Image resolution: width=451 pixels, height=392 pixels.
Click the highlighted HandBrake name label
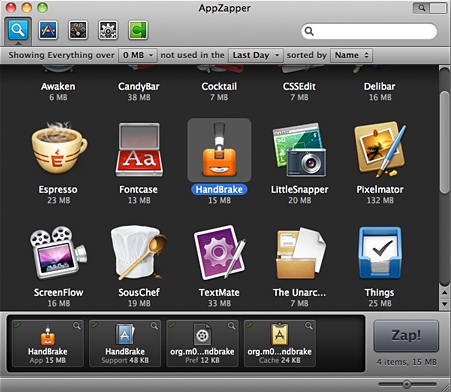219,190
